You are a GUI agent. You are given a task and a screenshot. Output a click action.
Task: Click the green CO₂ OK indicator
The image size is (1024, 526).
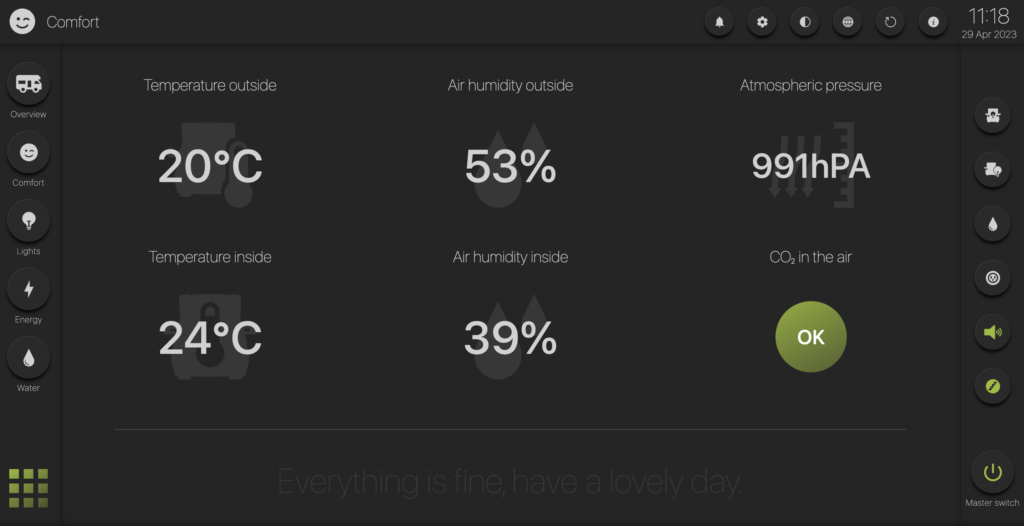(x=810, y=337)
